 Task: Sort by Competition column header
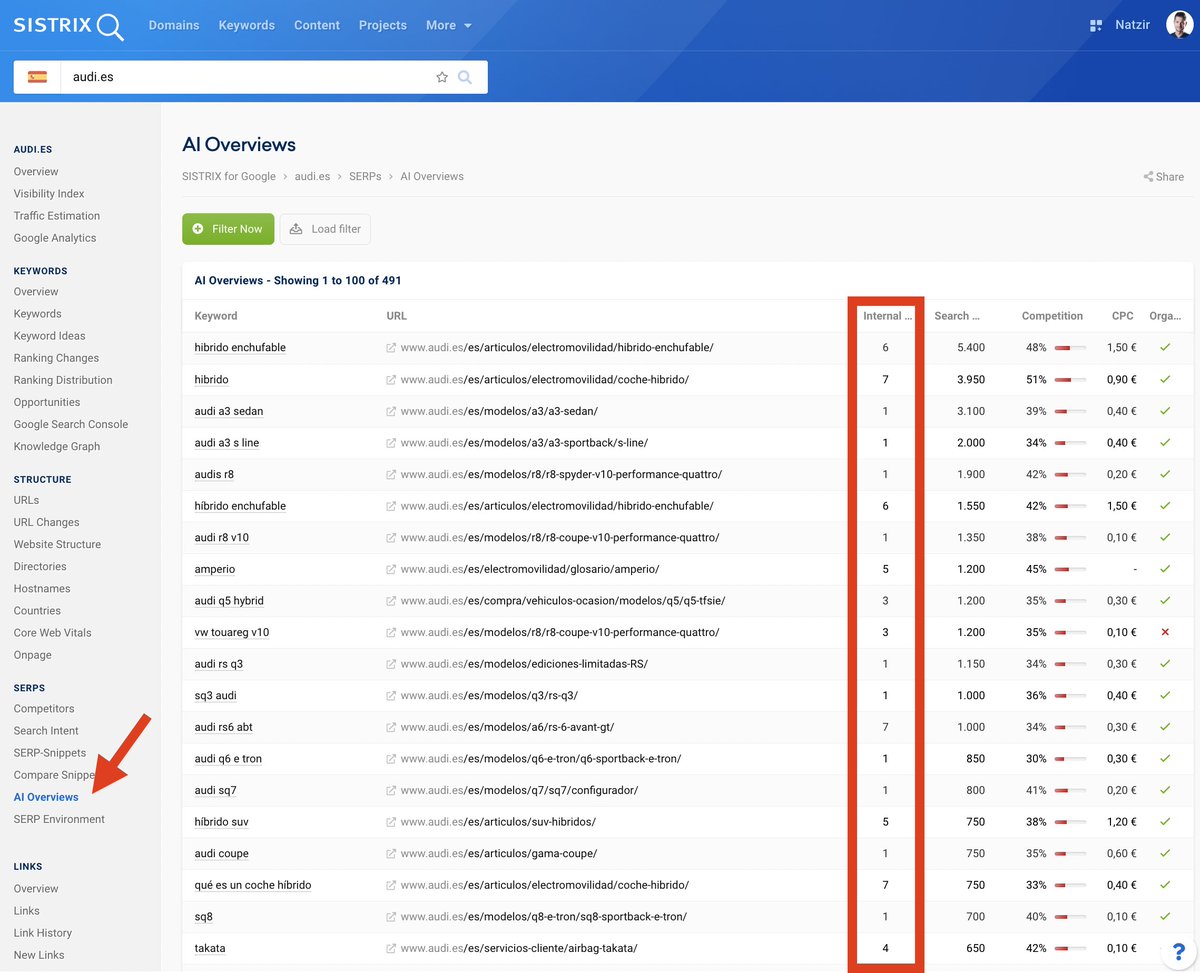pos(1052,316)
